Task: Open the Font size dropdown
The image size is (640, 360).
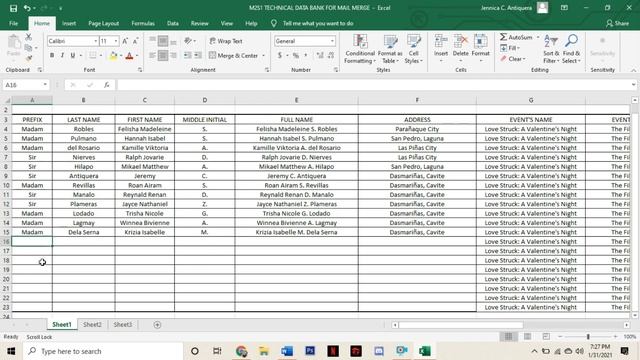Action: (116, 41)
